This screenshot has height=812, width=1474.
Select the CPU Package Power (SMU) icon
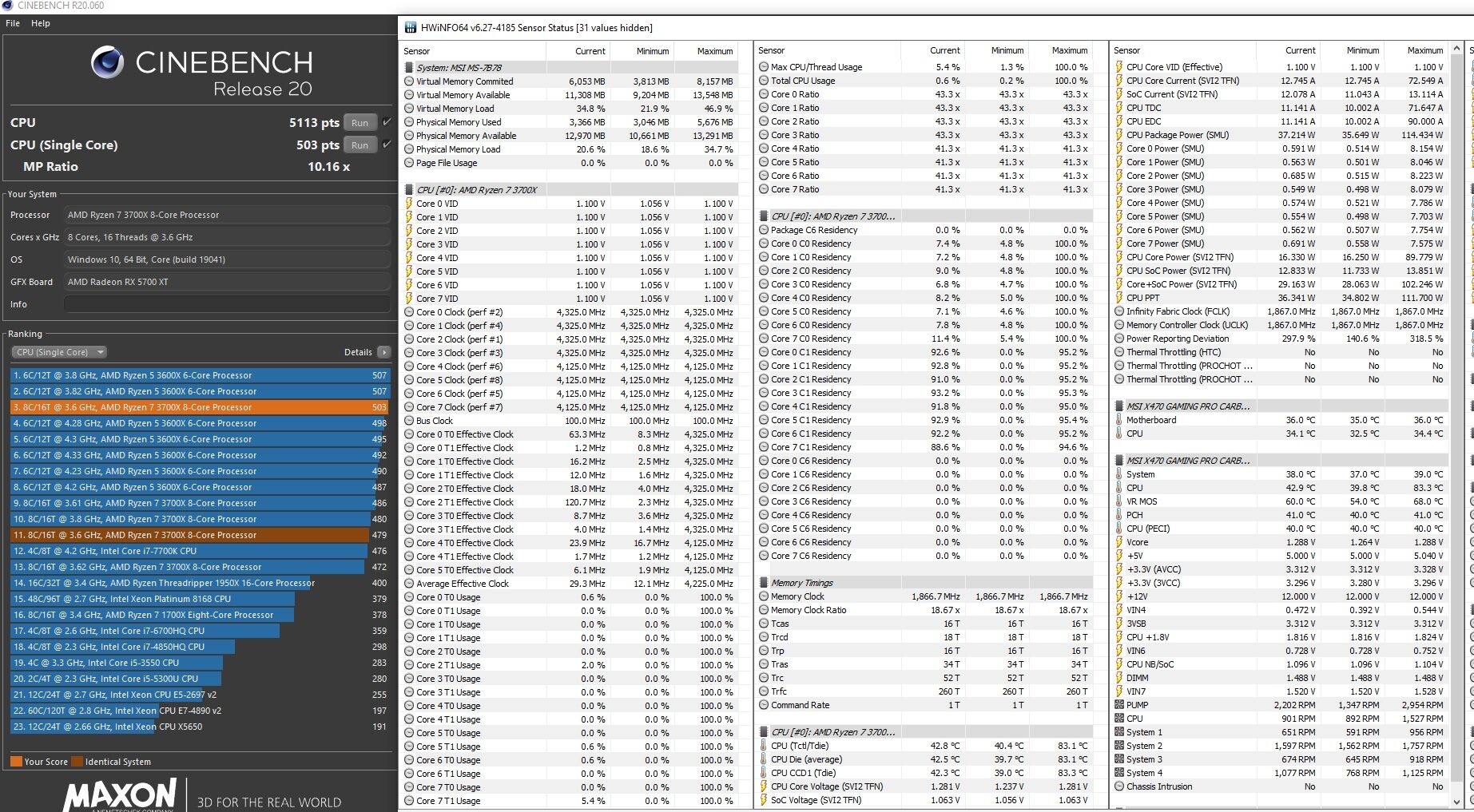(1119, 135)
